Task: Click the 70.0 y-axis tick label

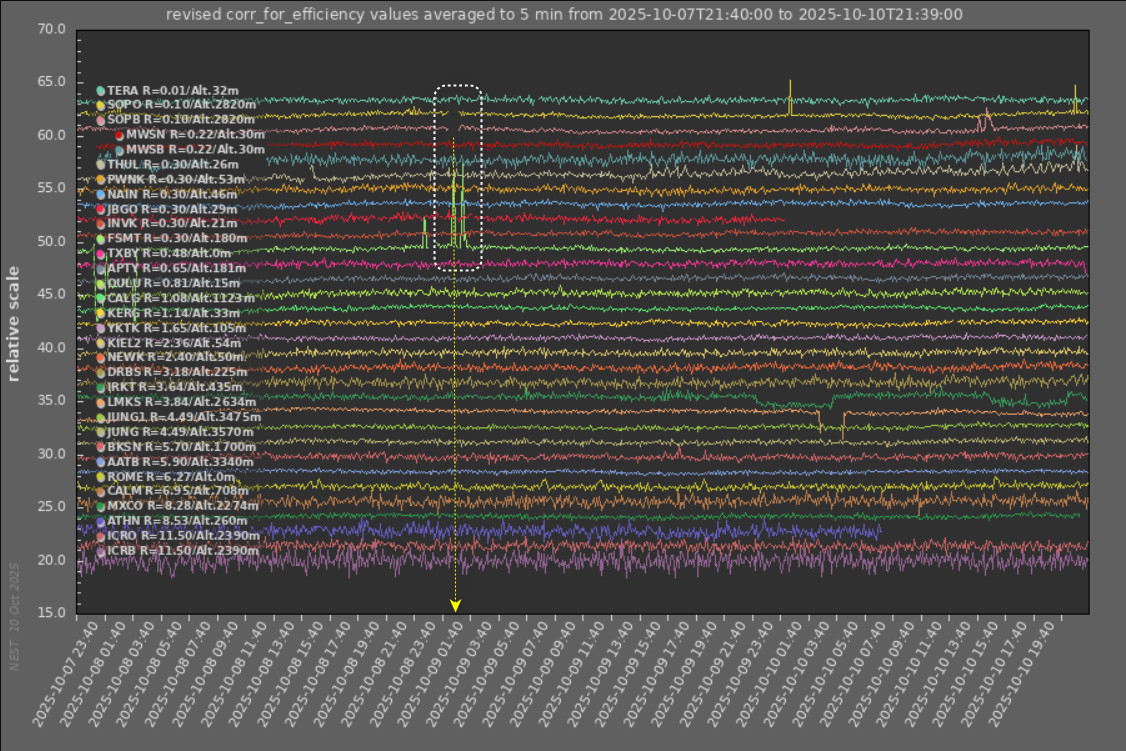Action: [x=52, y=30]
